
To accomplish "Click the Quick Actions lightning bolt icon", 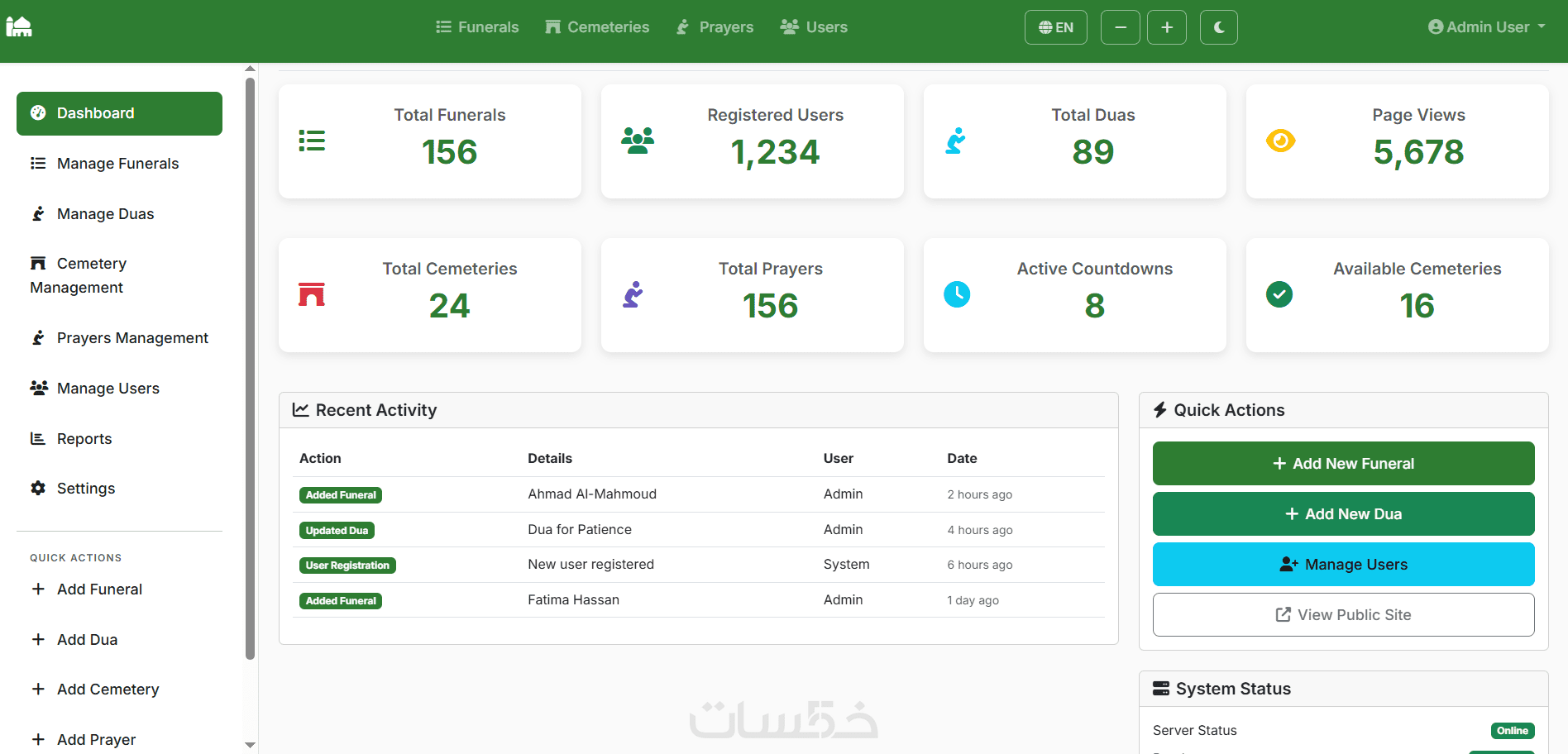I will pos(1160,410).
